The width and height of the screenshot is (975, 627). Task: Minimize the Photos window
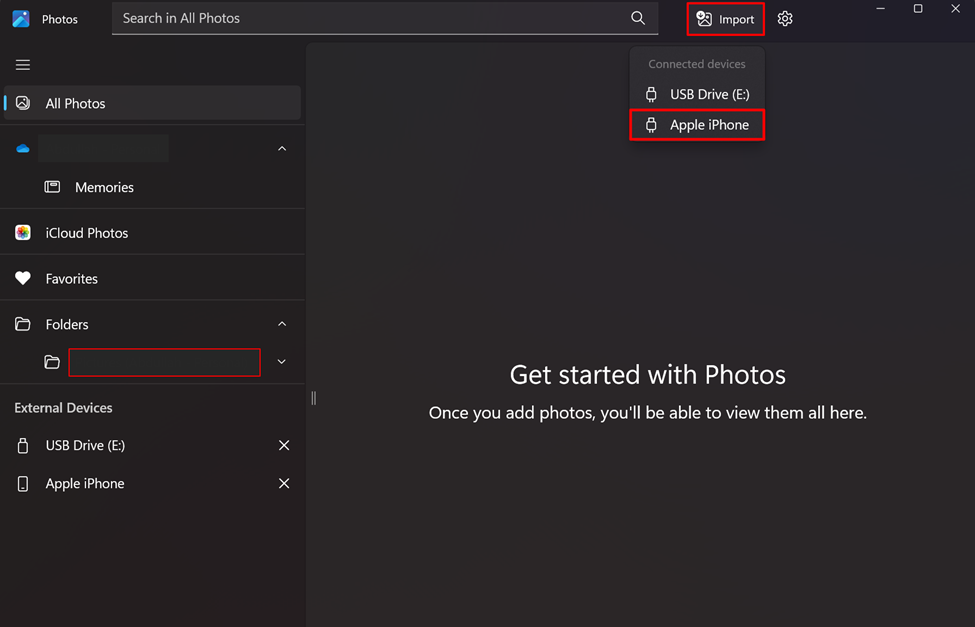pyautogui.click(x=880, y=9)
